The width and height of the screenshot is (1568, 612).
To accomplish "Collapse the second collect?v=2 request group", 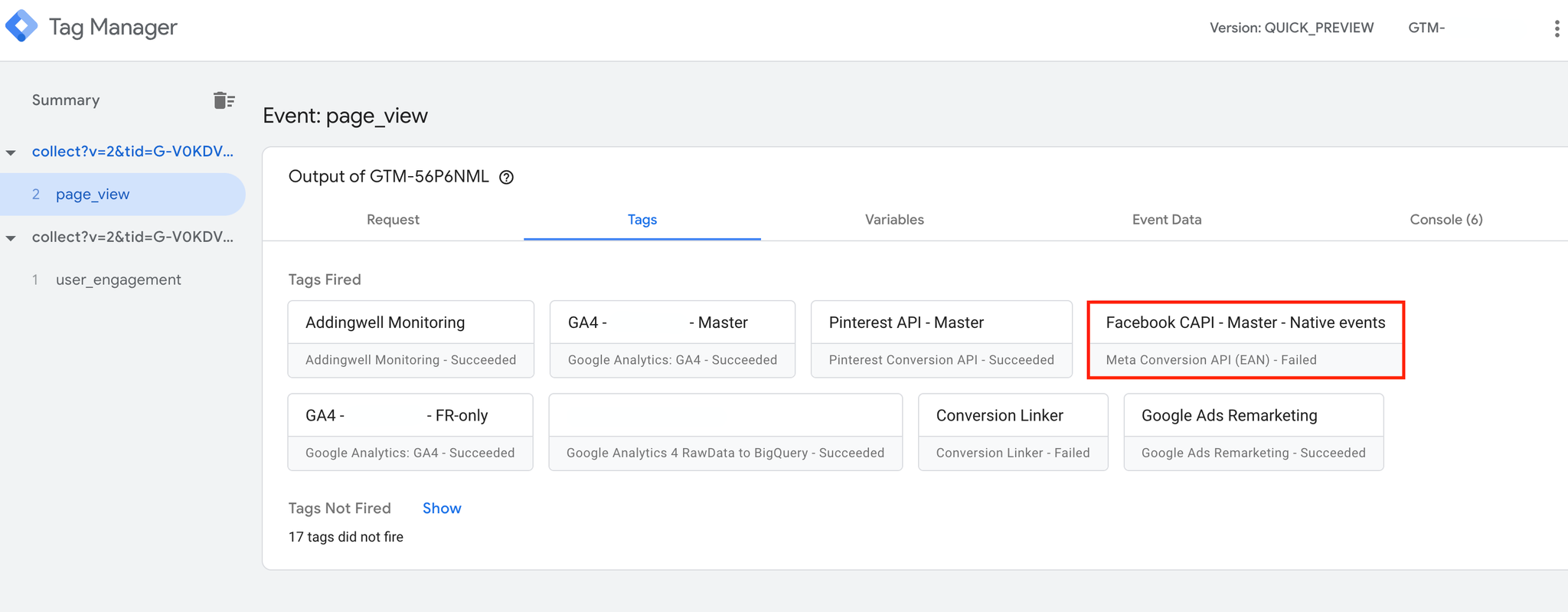I will [x=11, y=238].
